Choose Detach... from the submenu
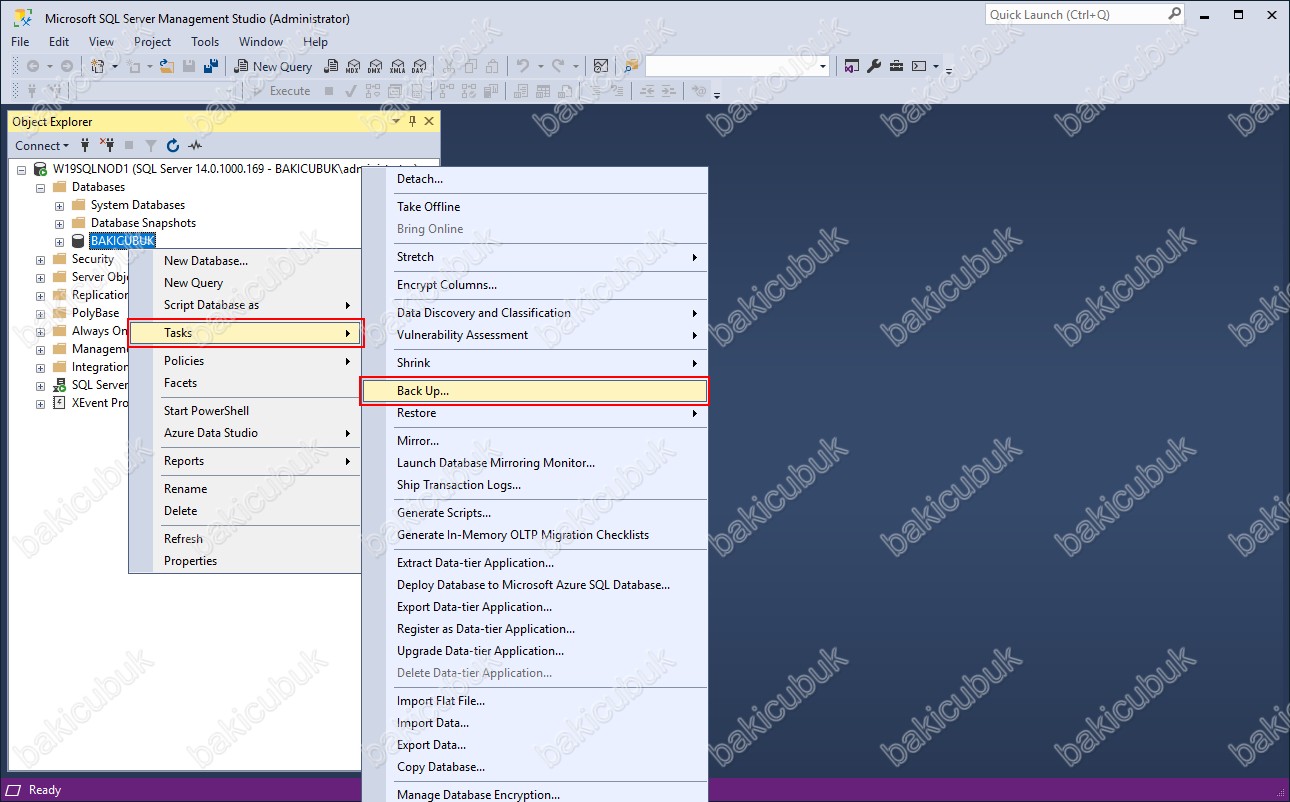This screenshot has width=1290, height=802. point(534,179)
